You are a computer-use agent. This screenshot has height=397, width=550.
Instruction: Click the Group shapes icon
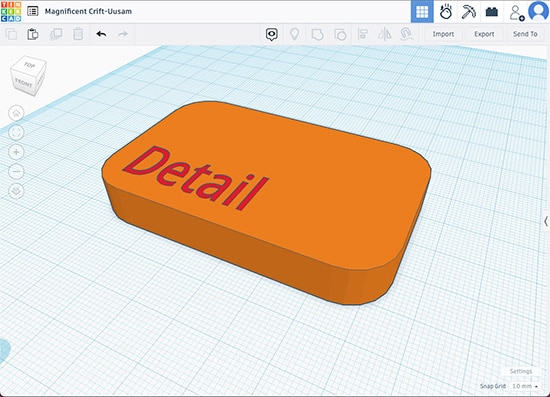[317, 34]
